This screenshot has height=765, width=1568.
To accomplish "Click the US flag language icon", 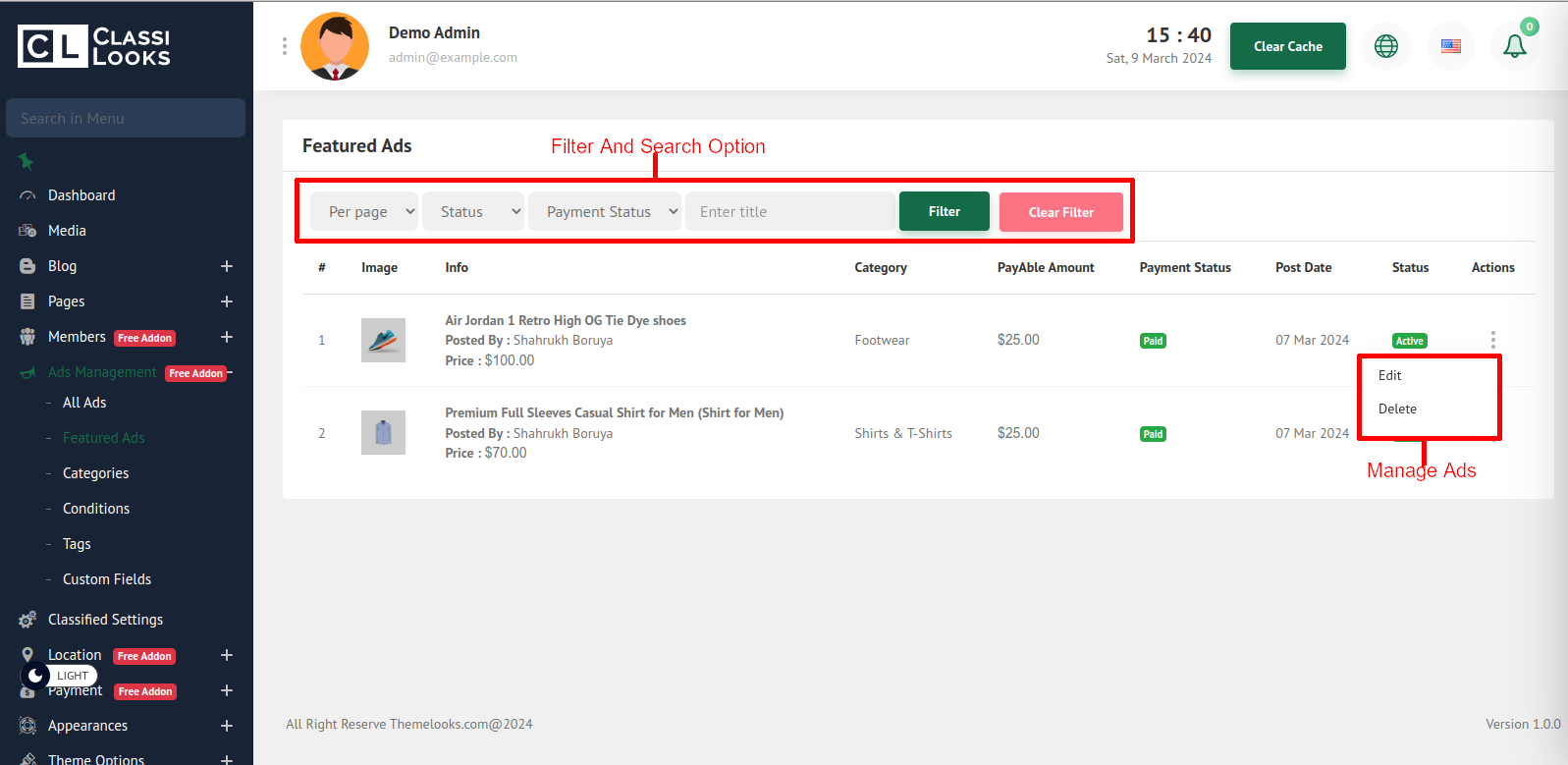I will [1450, 46].
